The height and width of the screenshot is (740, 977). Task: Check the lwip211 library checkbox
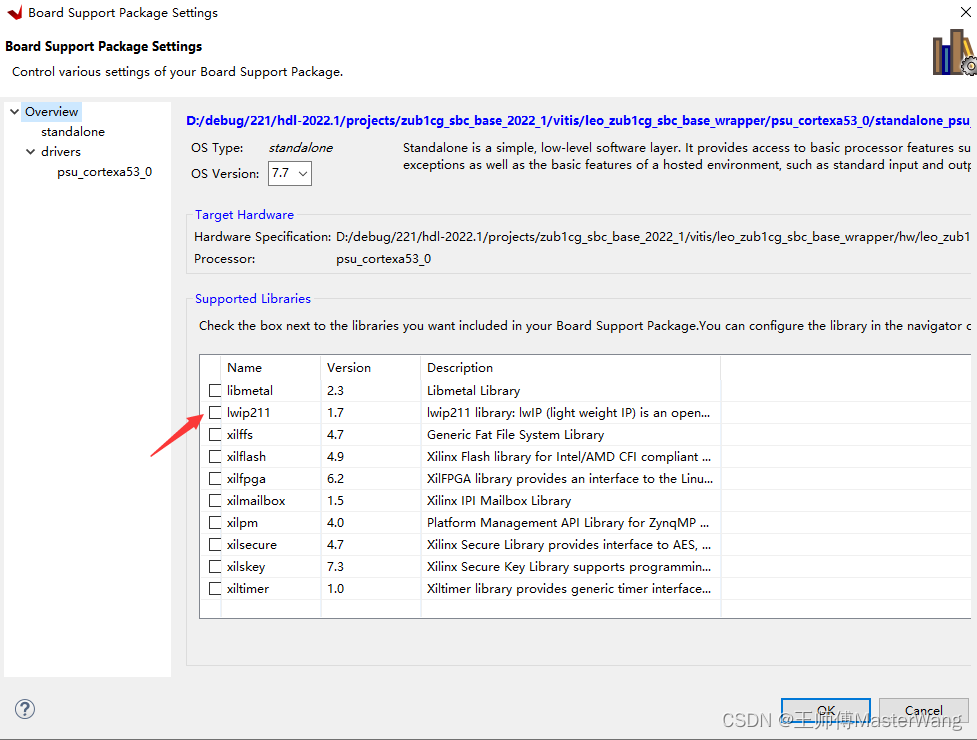[215, 412]
